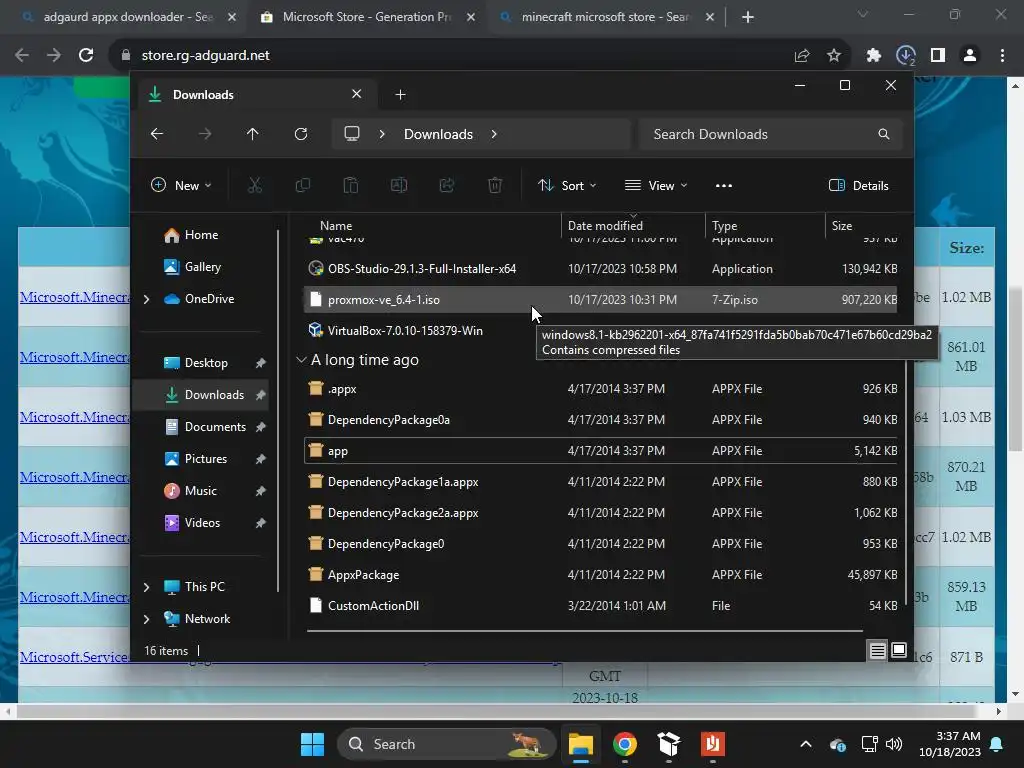This screenshot has width=1024, height=768.
Task: Add a new Explorer tab
Action: 400,95
